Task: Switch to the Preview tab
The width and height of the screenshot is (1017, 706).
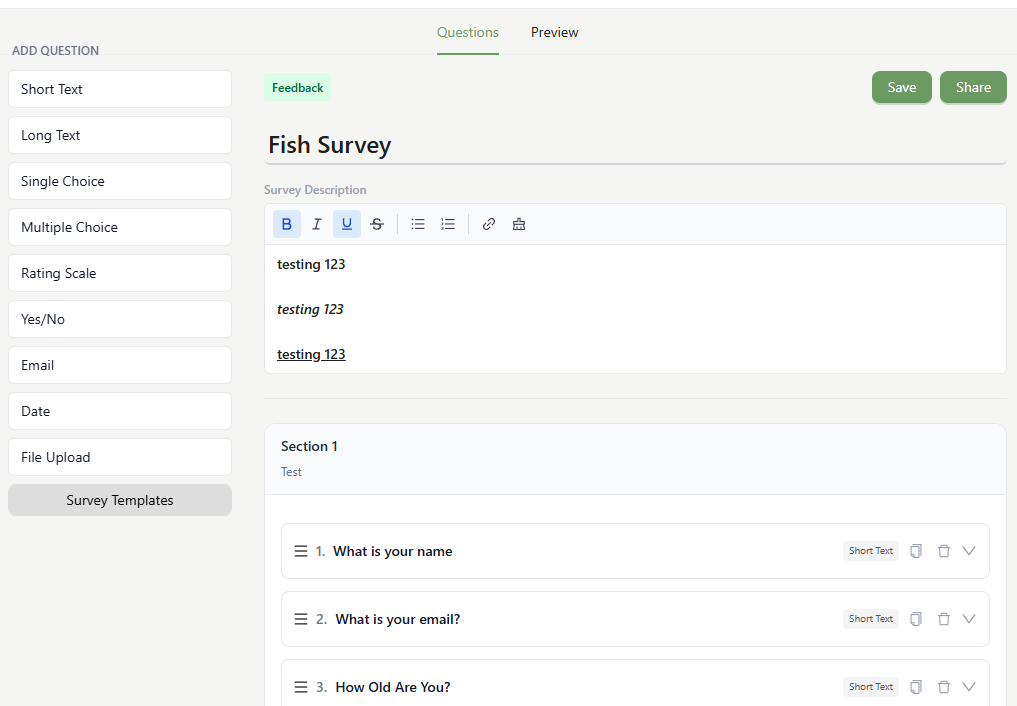Action: tap(555, 32)
